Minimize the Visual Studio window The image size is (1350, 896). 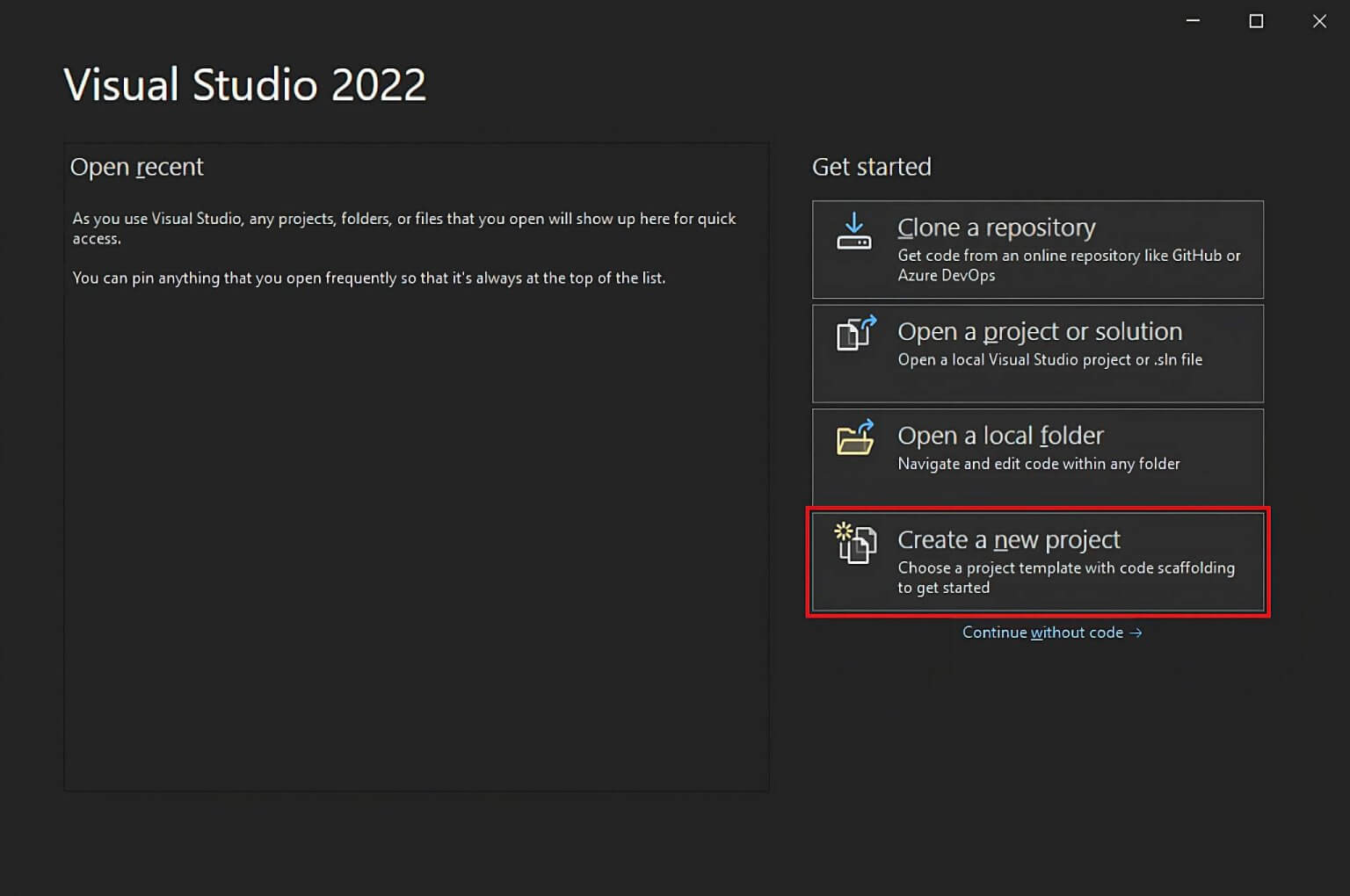1192,20
